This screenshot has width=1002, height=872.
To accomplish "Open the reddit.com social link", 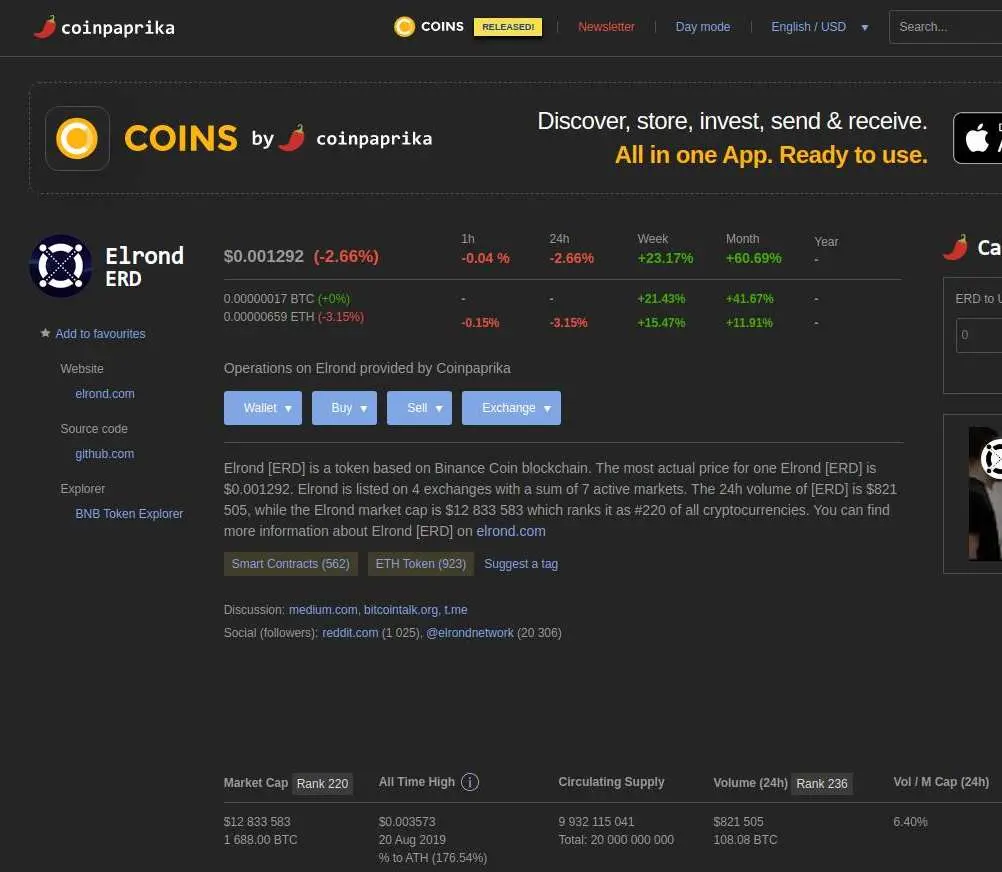I will (350, 632).
